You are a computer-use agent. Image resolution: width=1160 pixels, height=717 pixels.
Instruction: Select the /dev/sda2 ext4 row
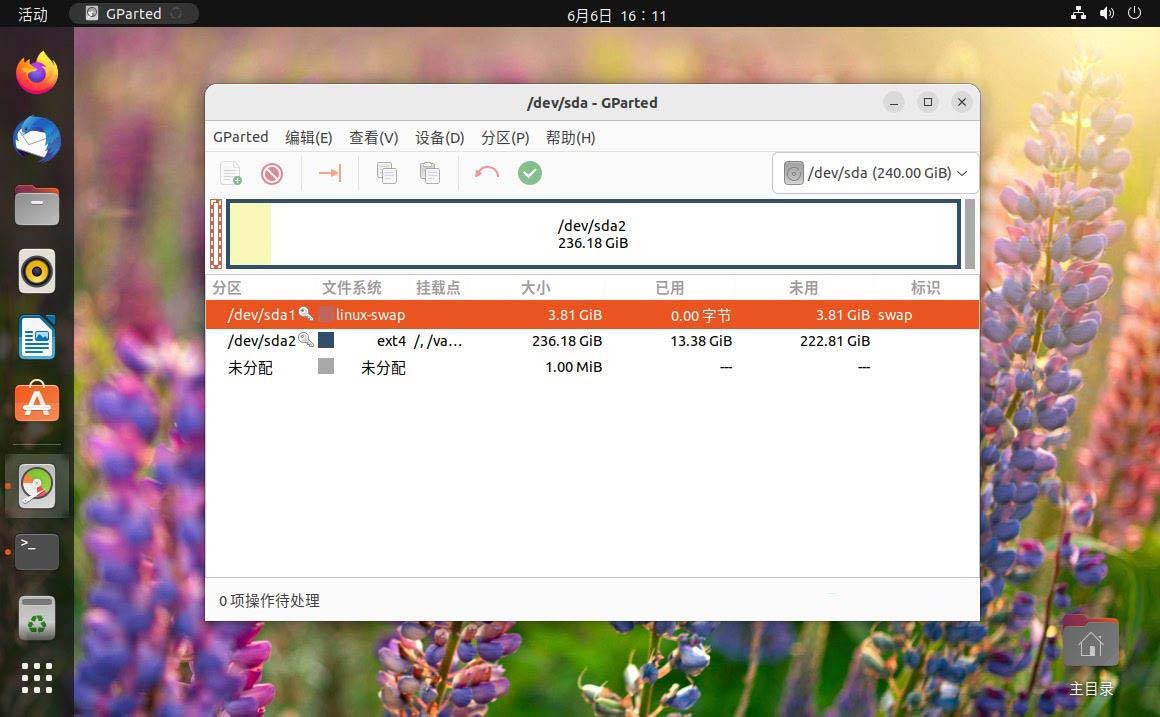click(500, 340)
